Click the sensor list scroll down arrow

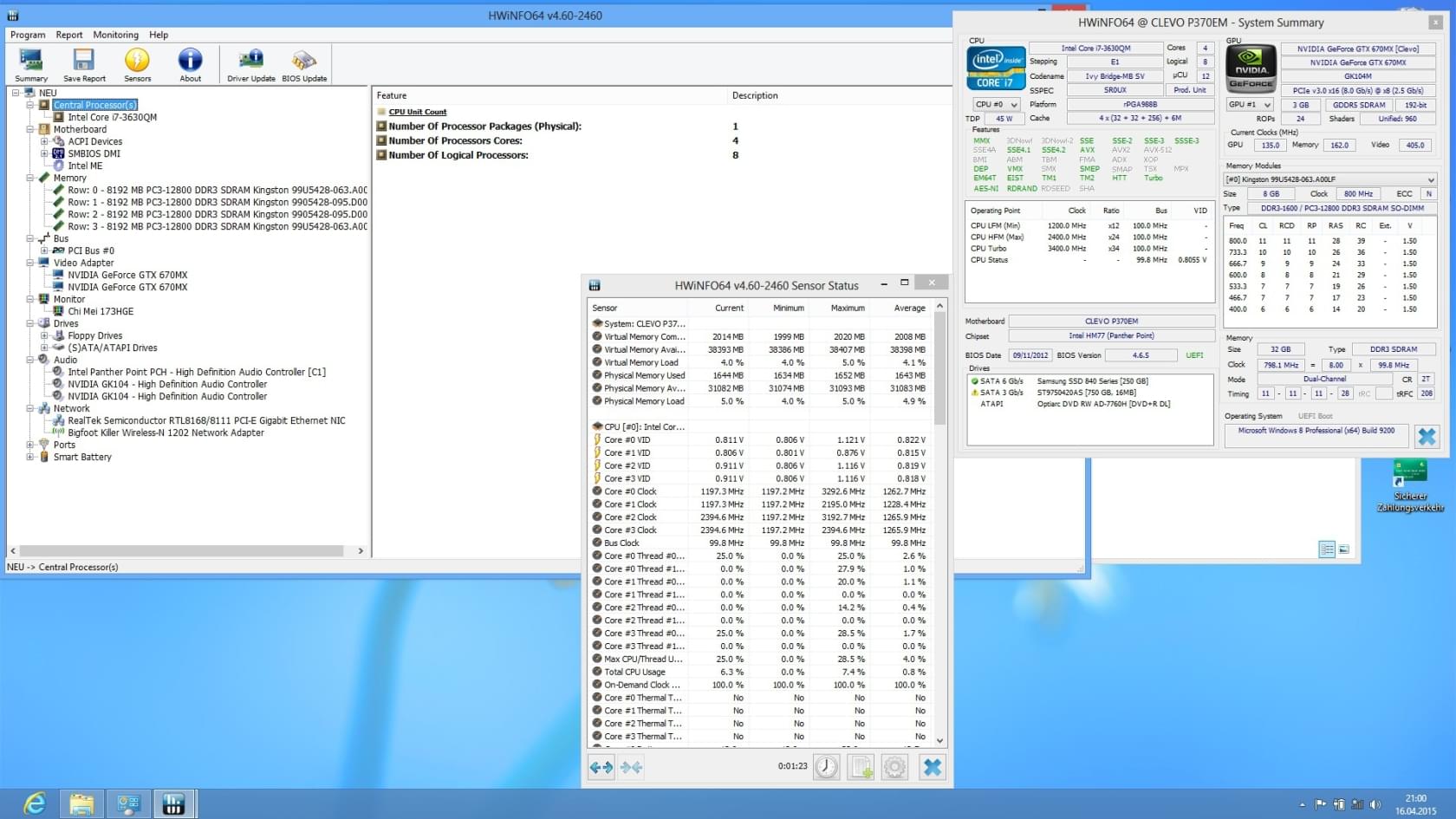click(x=940, y=741)
